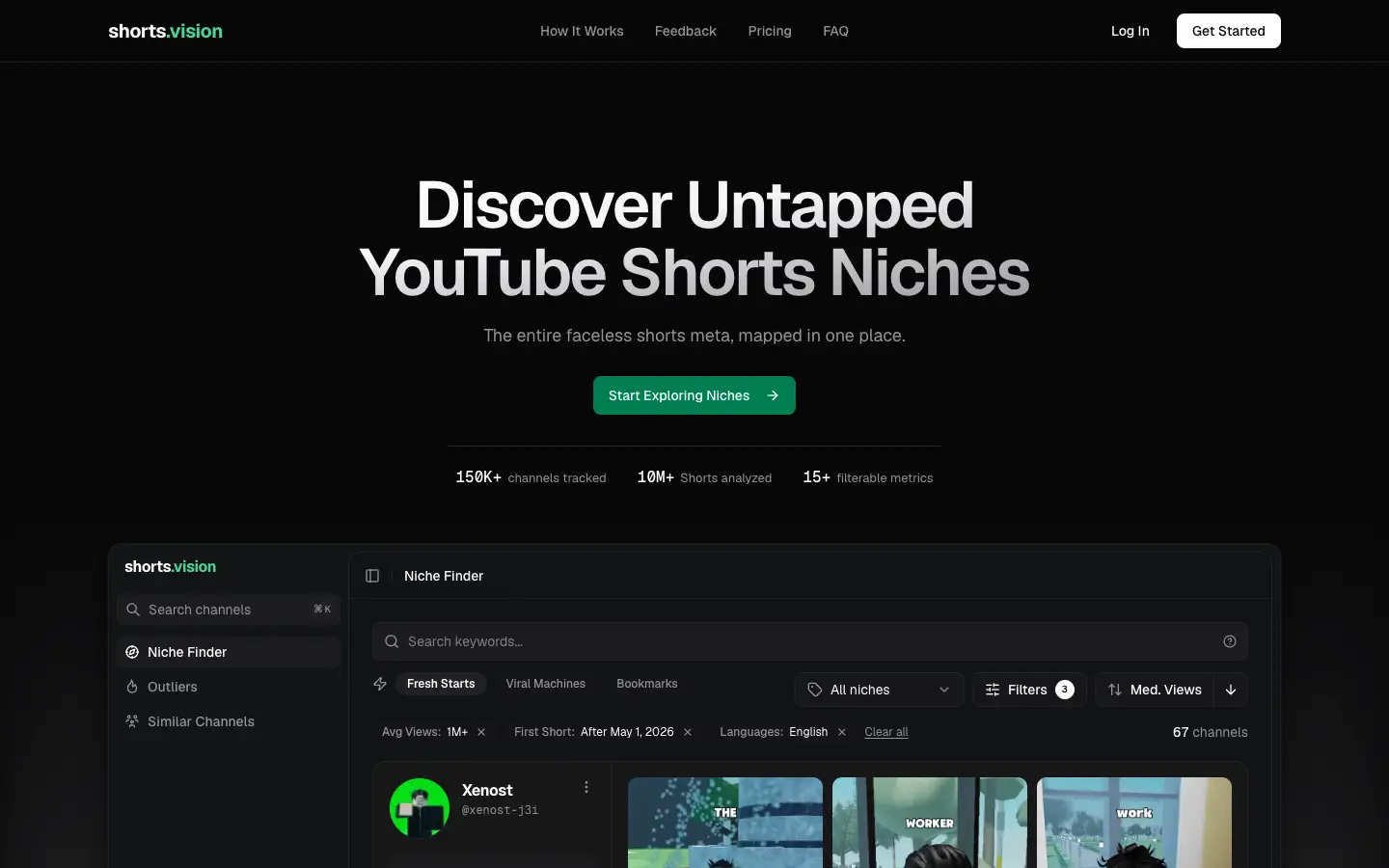The image size is (1389, 868).
Task: Switch to the Viral Machines tab
Action: (x=546, y=684)
